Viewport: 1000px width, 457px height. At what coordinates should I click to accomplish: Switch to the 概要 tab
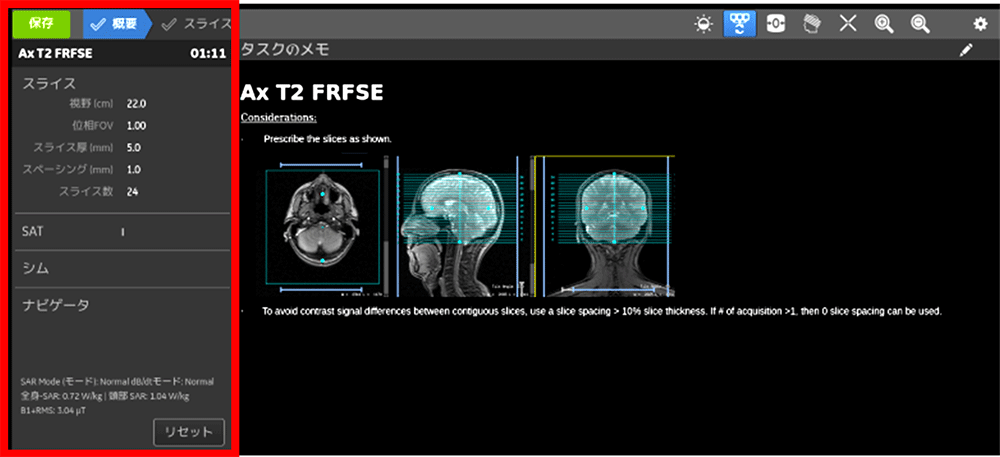(x=115, y=24)
